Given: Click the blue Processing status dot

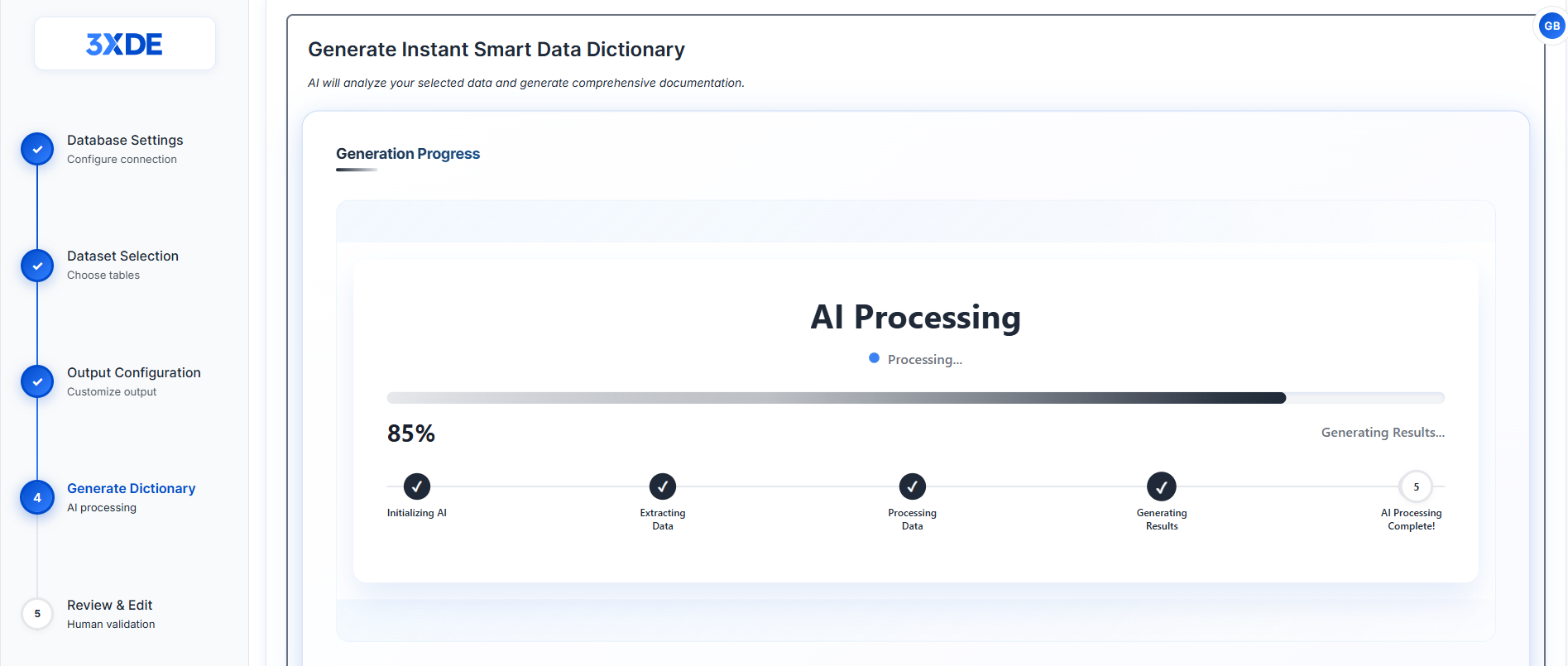Looking at the screenshot, I should point(874,358).
